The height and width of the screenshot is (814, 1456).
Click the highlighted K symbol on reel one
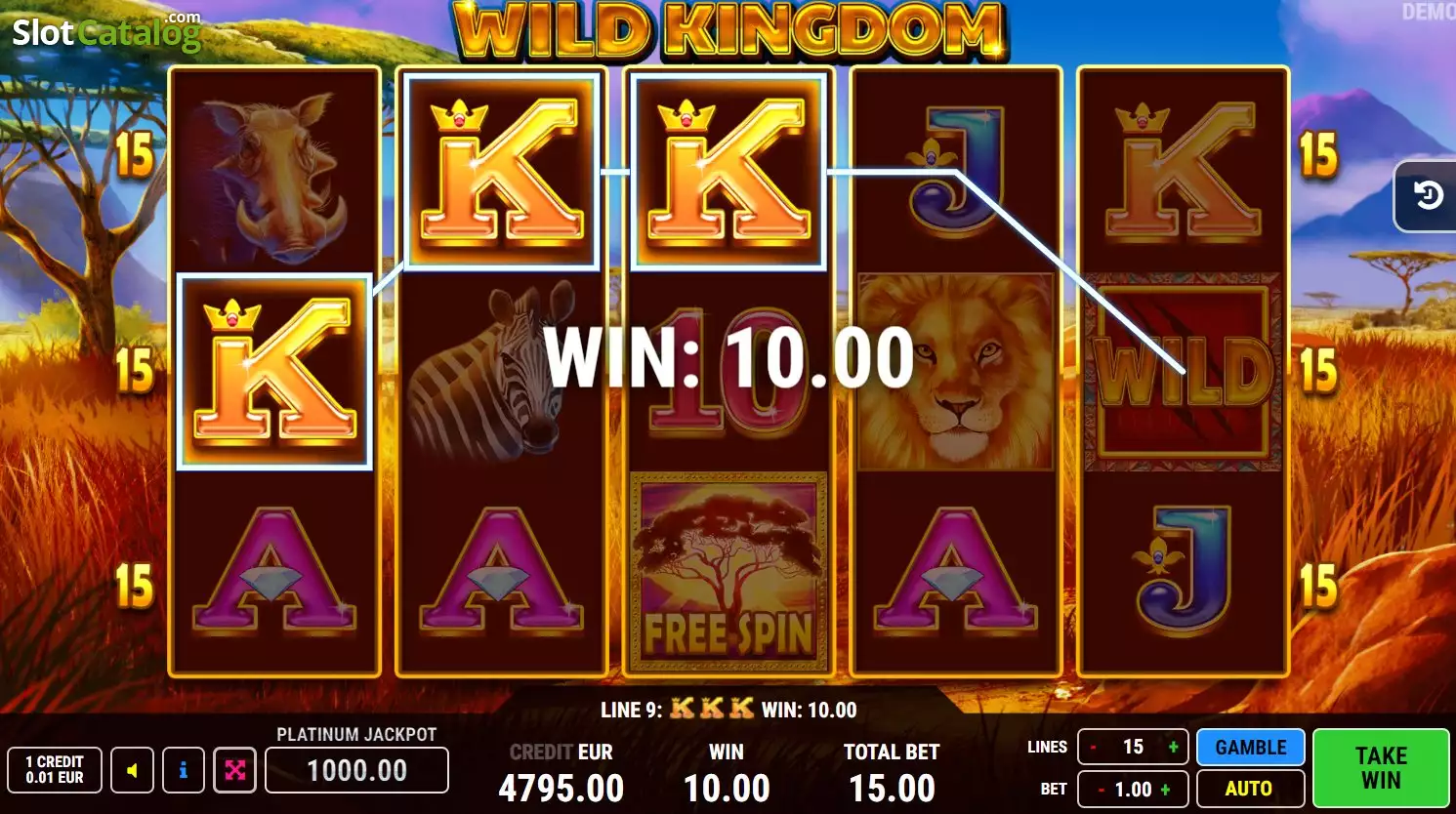274,372
